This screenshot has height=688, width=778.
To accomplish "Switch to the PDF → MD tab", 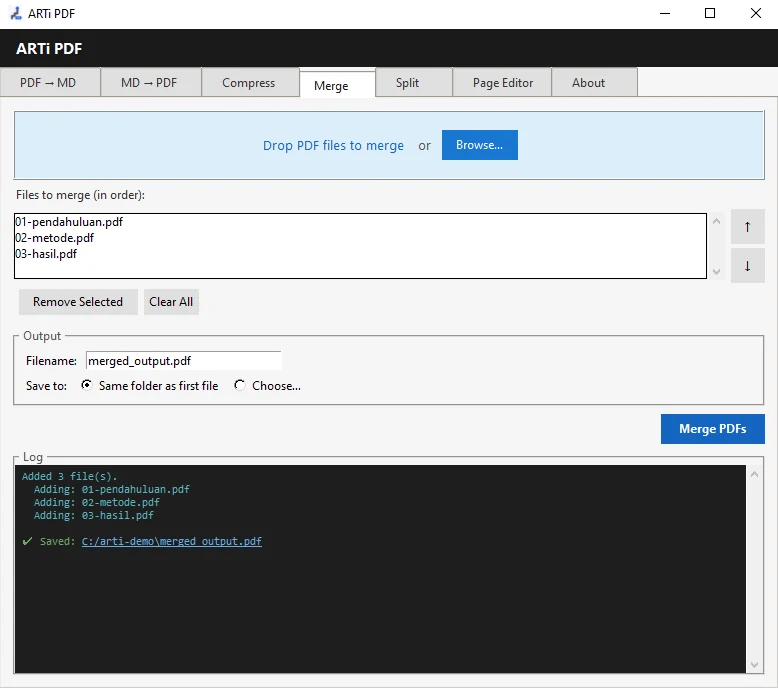I will click(x=50, y=82).
